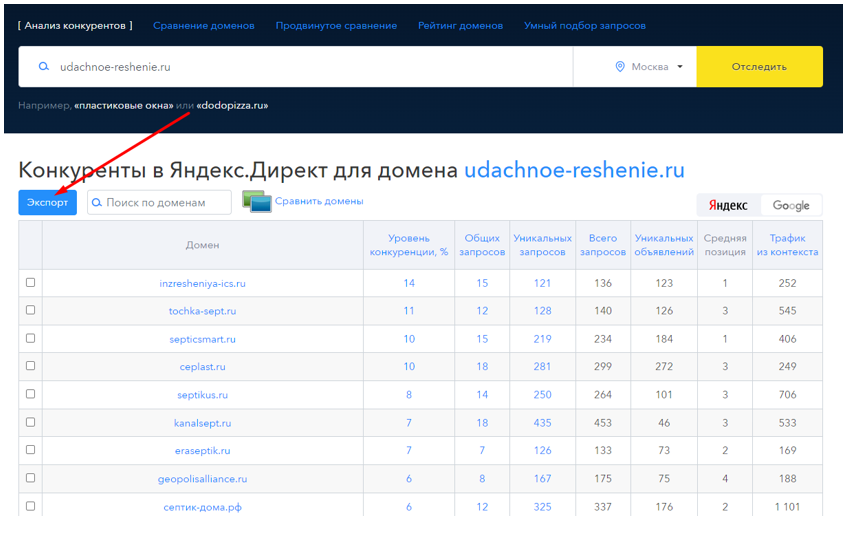Switch to the Google results tab
The height and width of the screenshot is (549, 852).
(x=791, y=205)
